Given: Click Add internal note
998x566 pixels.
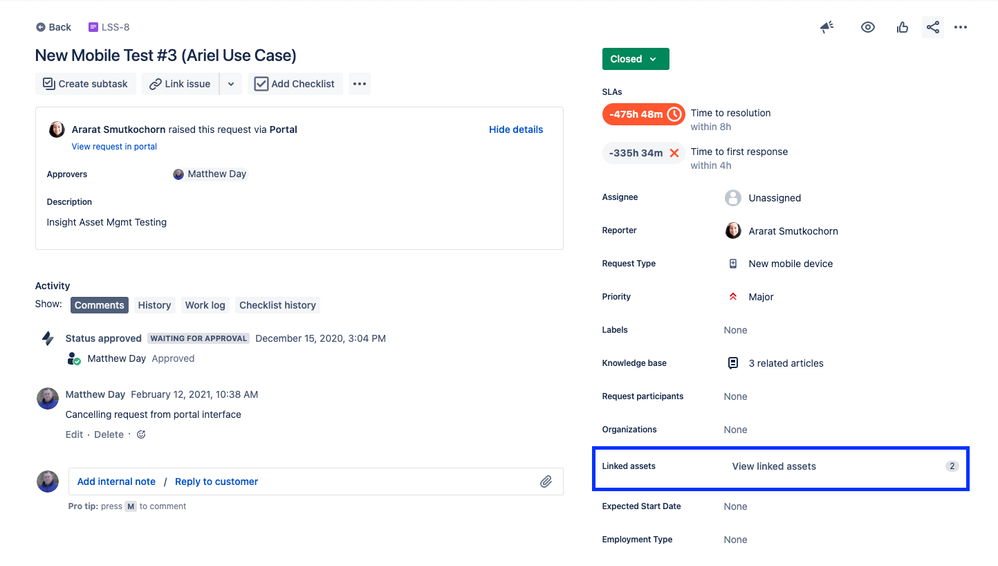Looking at the screenshot, I should click(x=116, y=481).
